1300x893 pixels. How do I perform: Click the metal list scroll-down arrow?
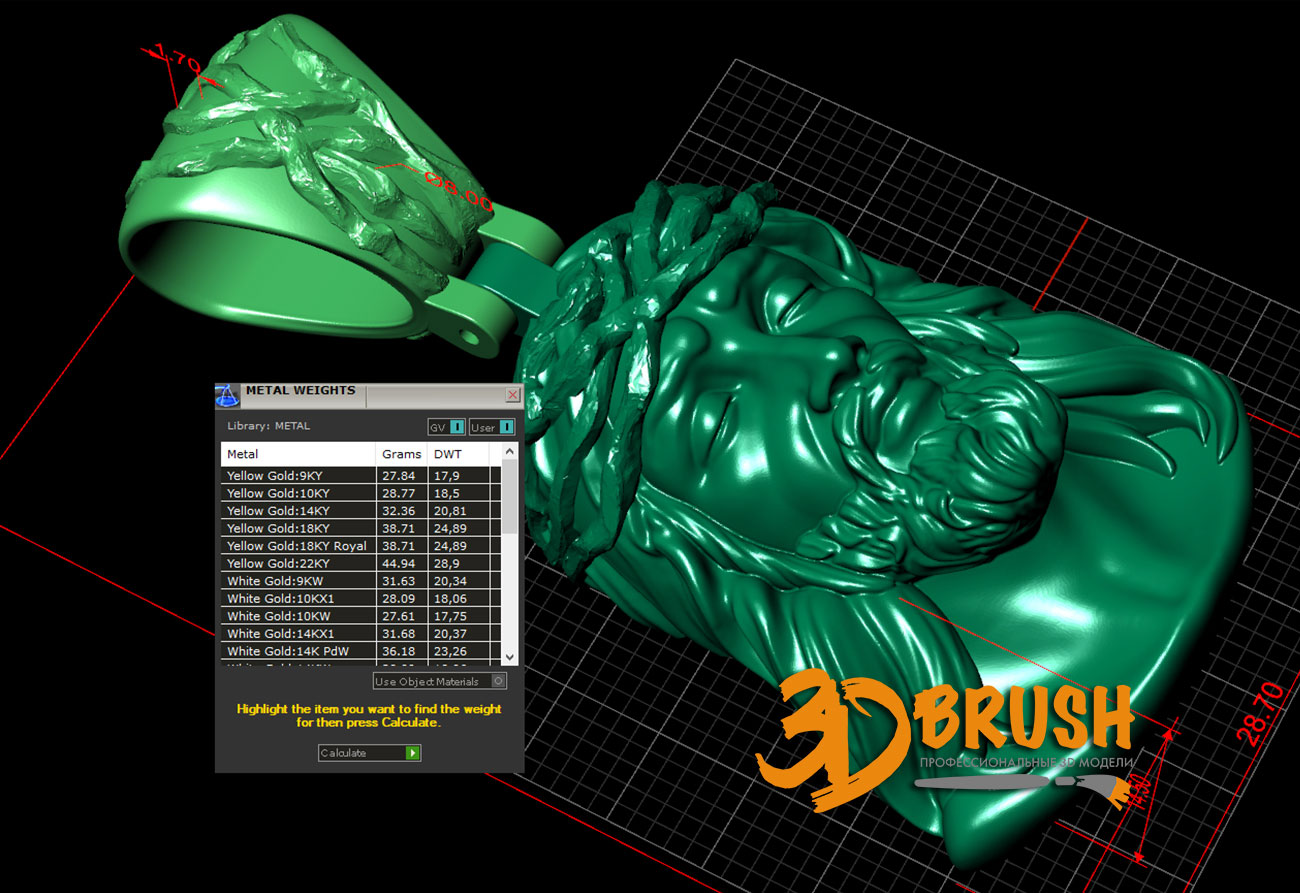click(510, 657)
